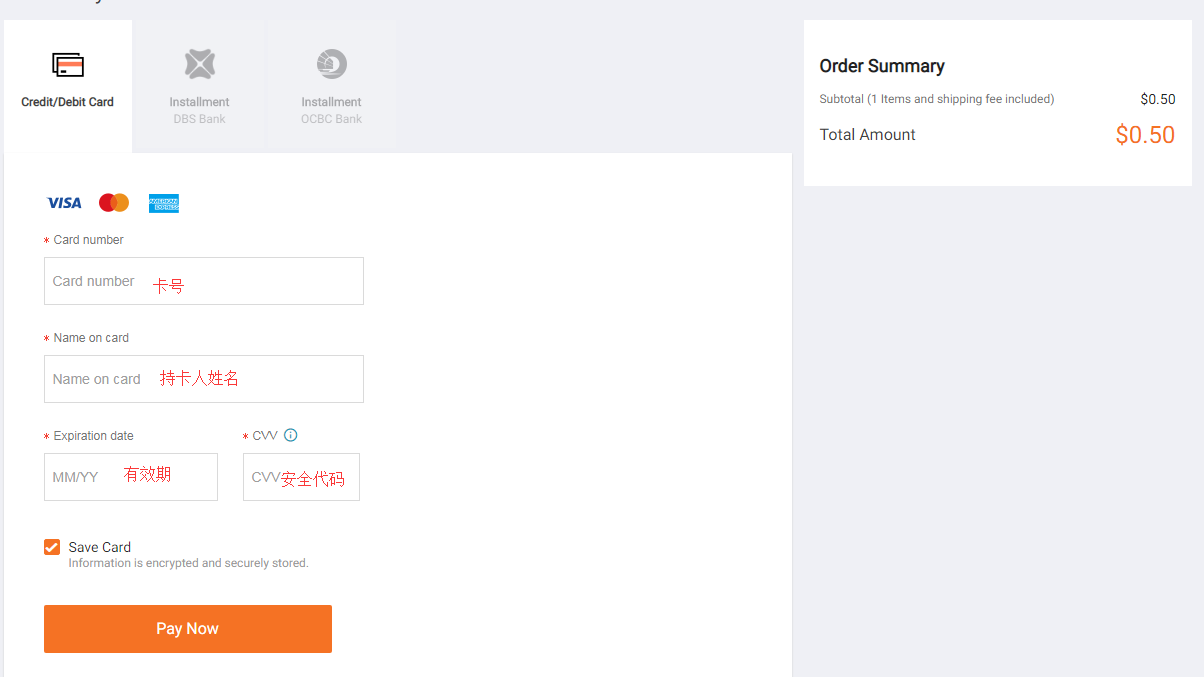The width and height of the screenshot is (1204, 677).
Task: Select the MM/YY expiration date field
Action: click(x=131, y=477)
